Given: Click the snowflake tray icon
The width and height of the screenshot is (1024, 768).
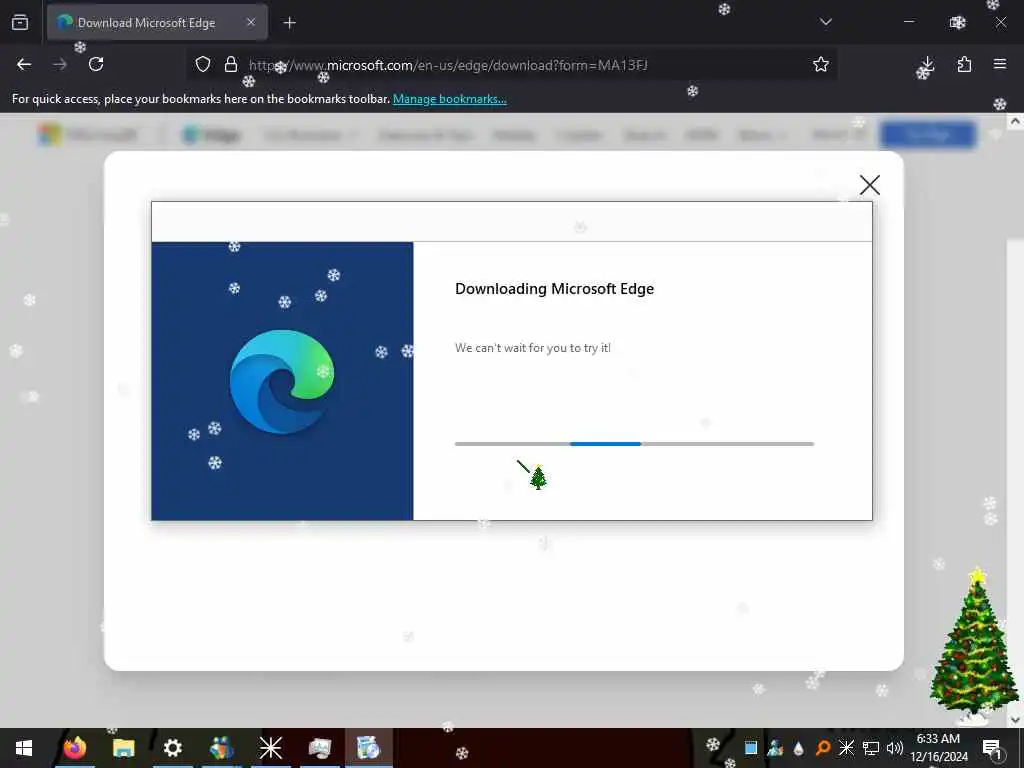Looking at the screenshot, I should pyautogui.click(x=846, y=748).
